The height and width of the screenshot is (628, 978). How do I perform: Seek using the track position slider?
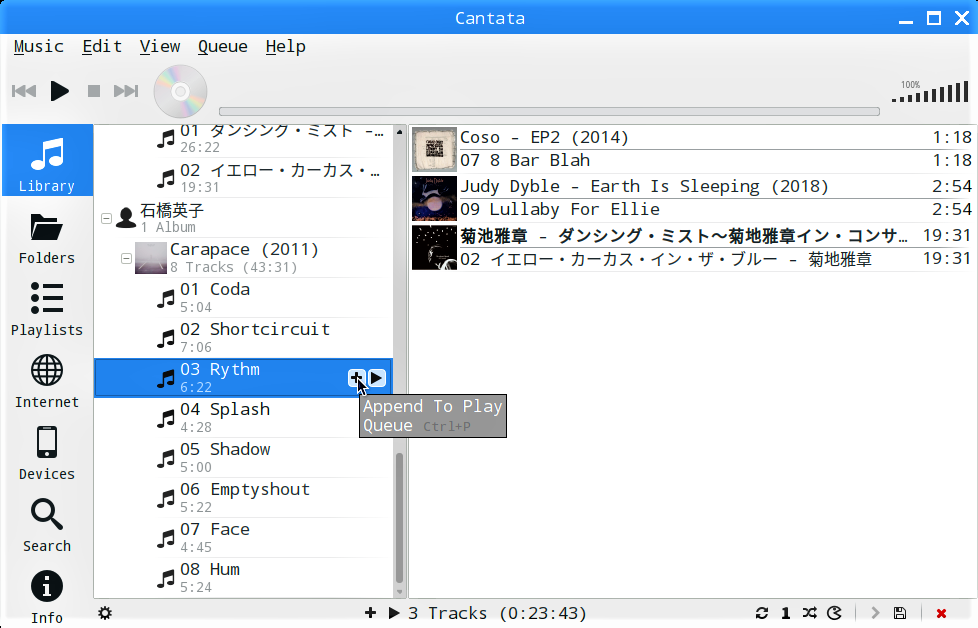[x=550, y=112]
